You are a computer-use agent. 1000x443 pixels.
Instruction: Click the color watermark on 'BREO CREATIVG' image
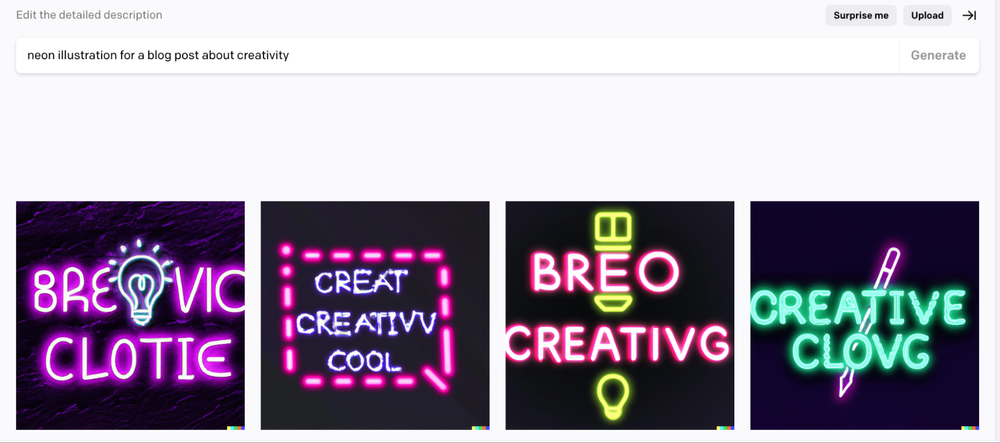726,428
